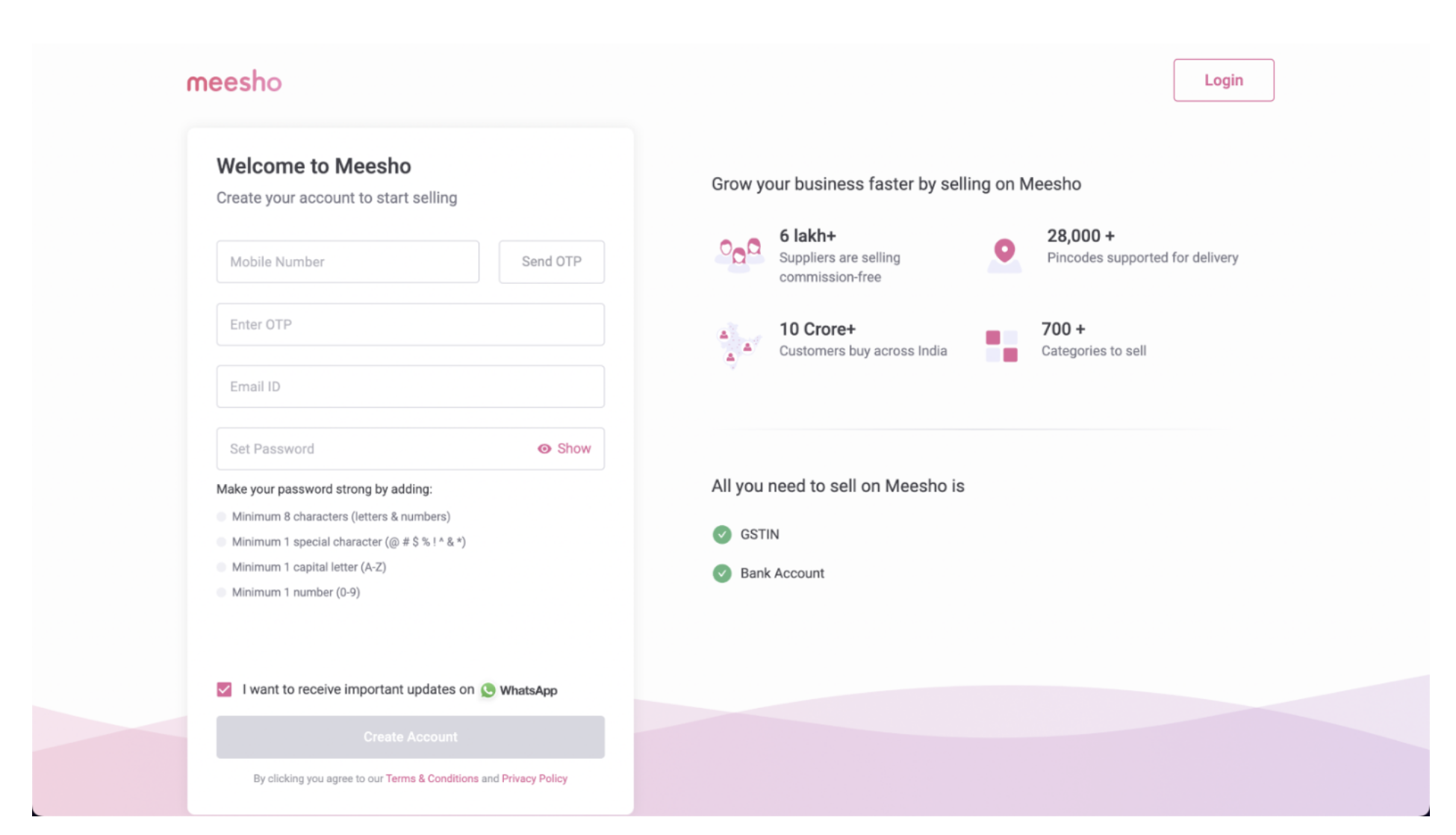
Task: Open the Terms & Conditions link
Action: (432, 778)
